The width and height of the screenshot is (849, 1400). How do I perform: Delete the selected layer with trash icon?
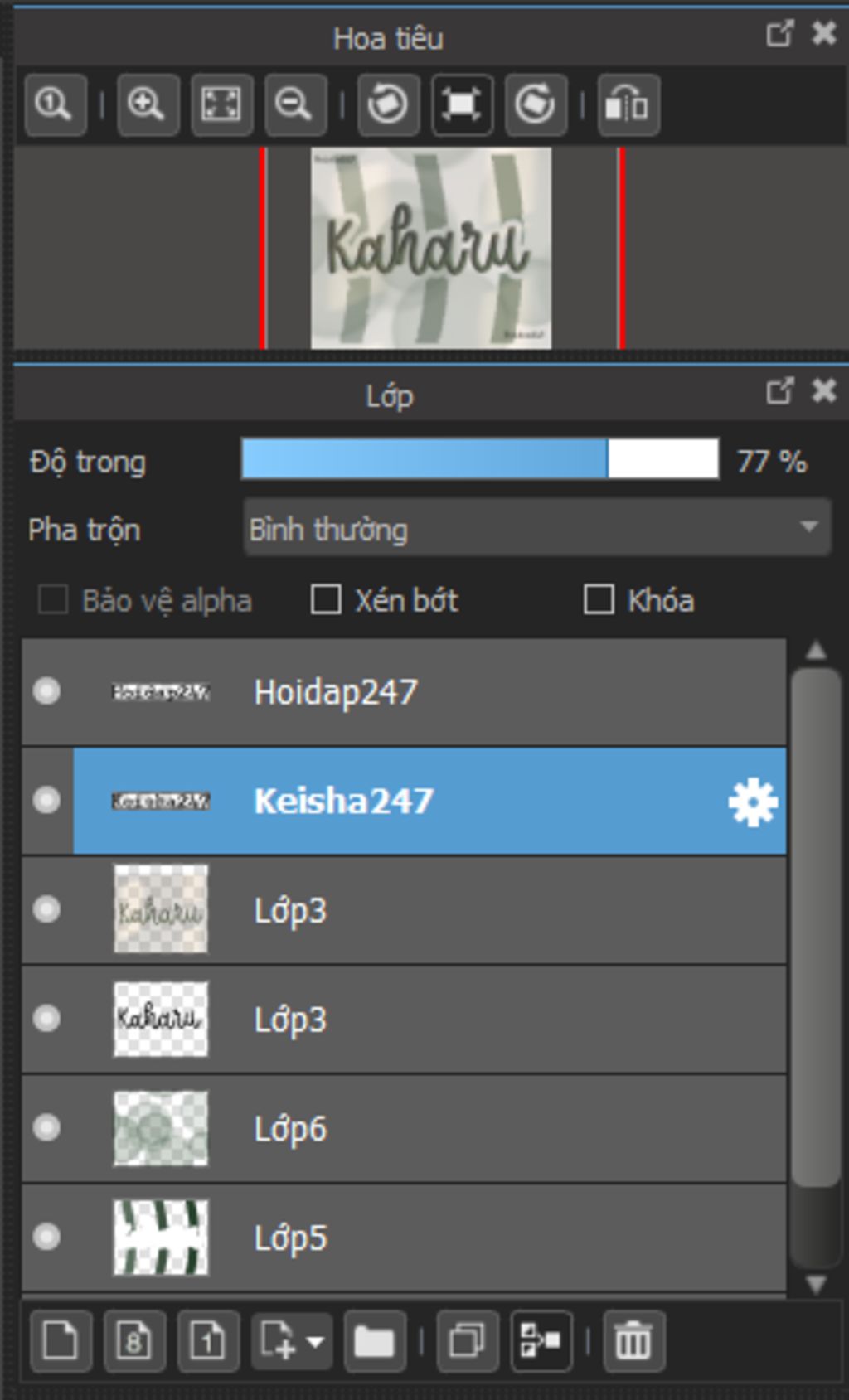click(x=633, y=1340)
